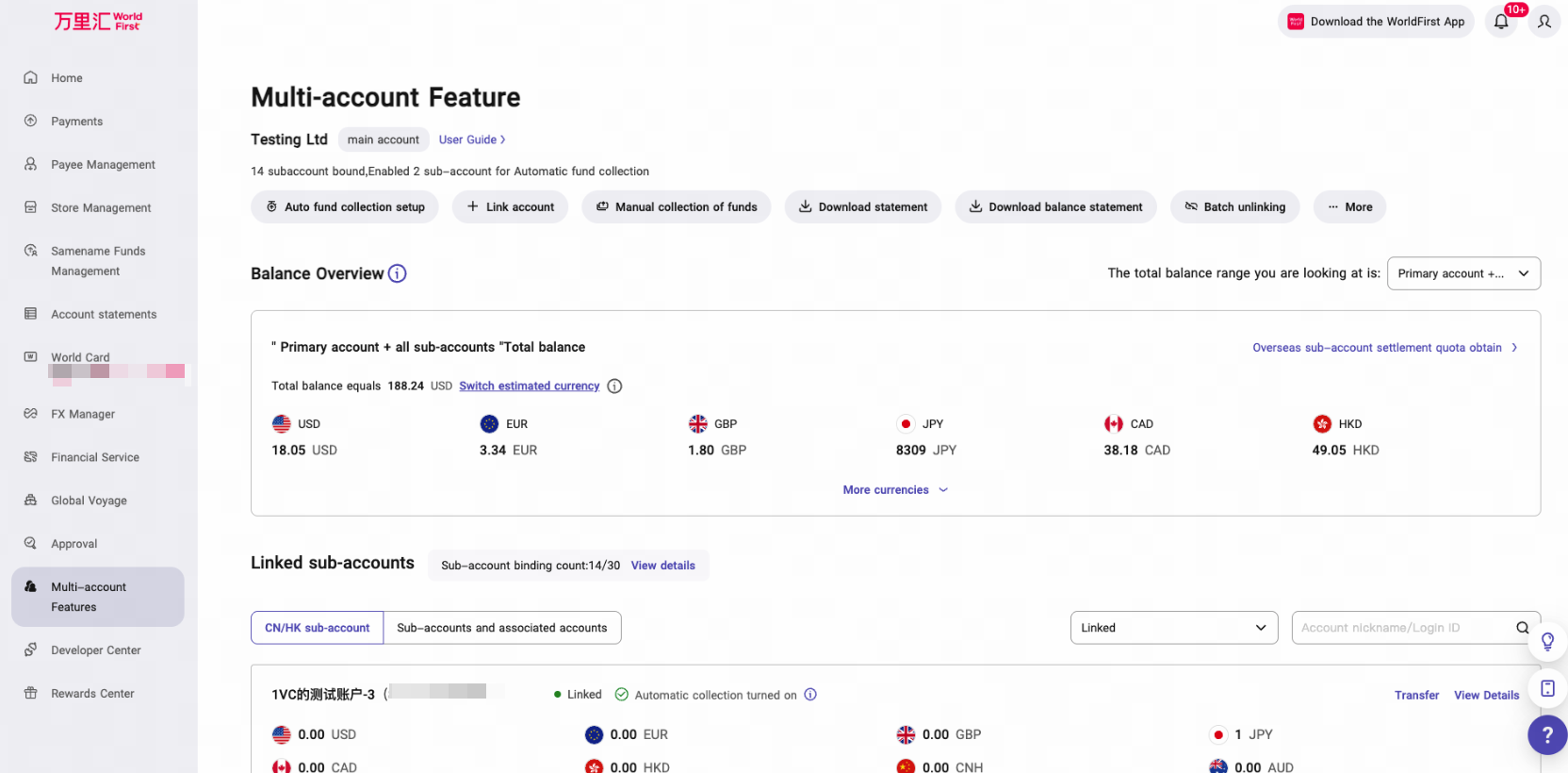Open the User Guide link
The width and height of the screenshot is (1568, 773).
click(472, 140)
